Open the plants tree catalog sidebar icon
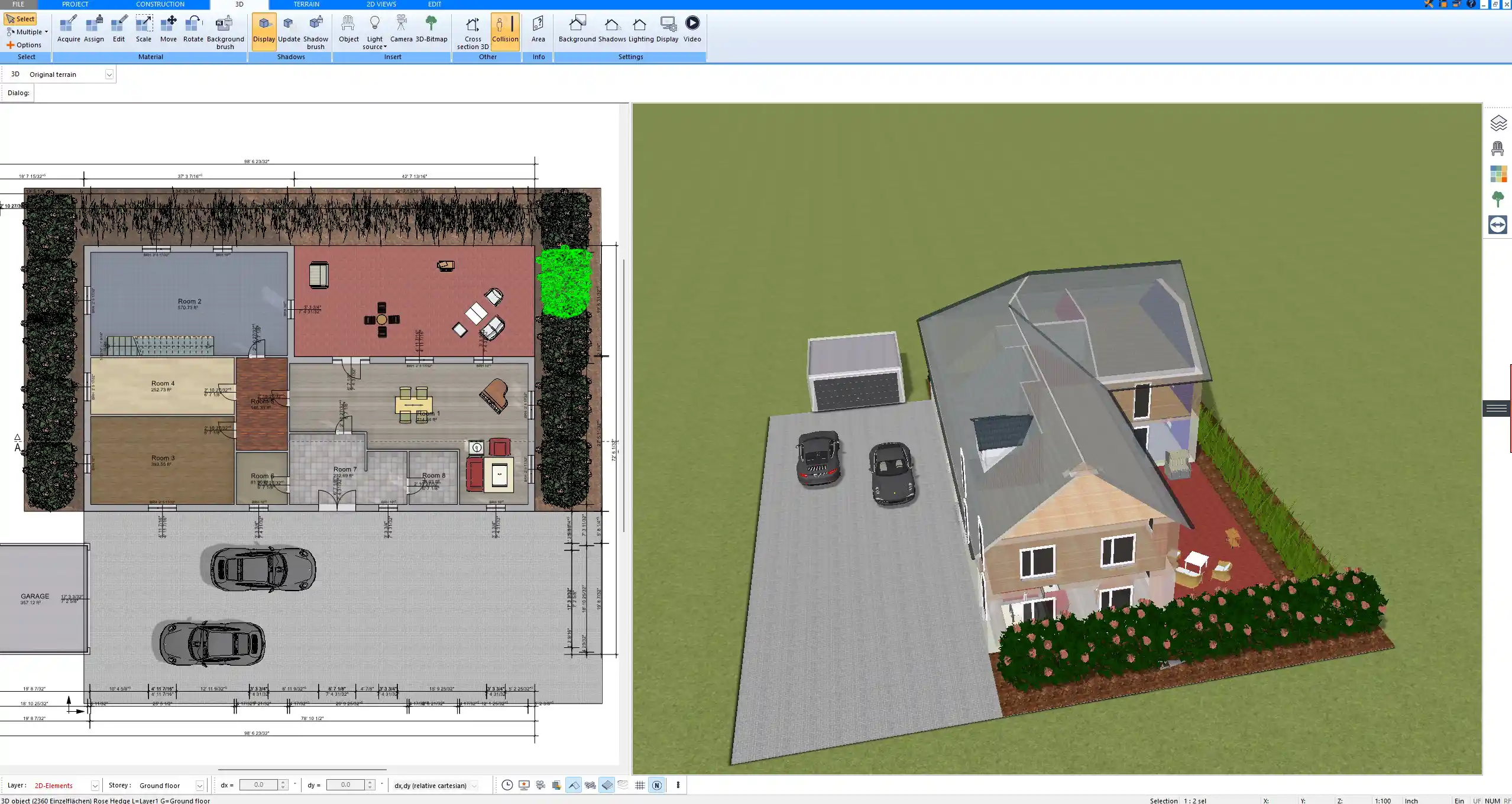The image size is (1512, 804). pyautogui.click(x=1498, y=199)
